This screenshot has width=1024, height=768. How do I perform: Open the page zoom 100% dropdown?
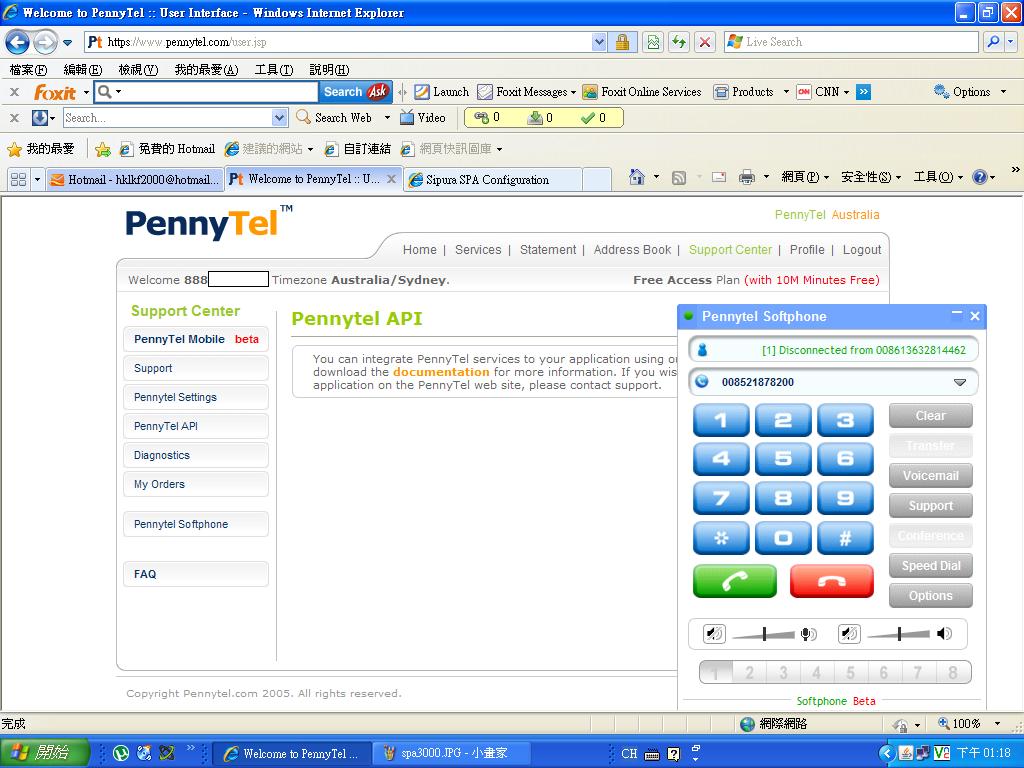[997, 724]
